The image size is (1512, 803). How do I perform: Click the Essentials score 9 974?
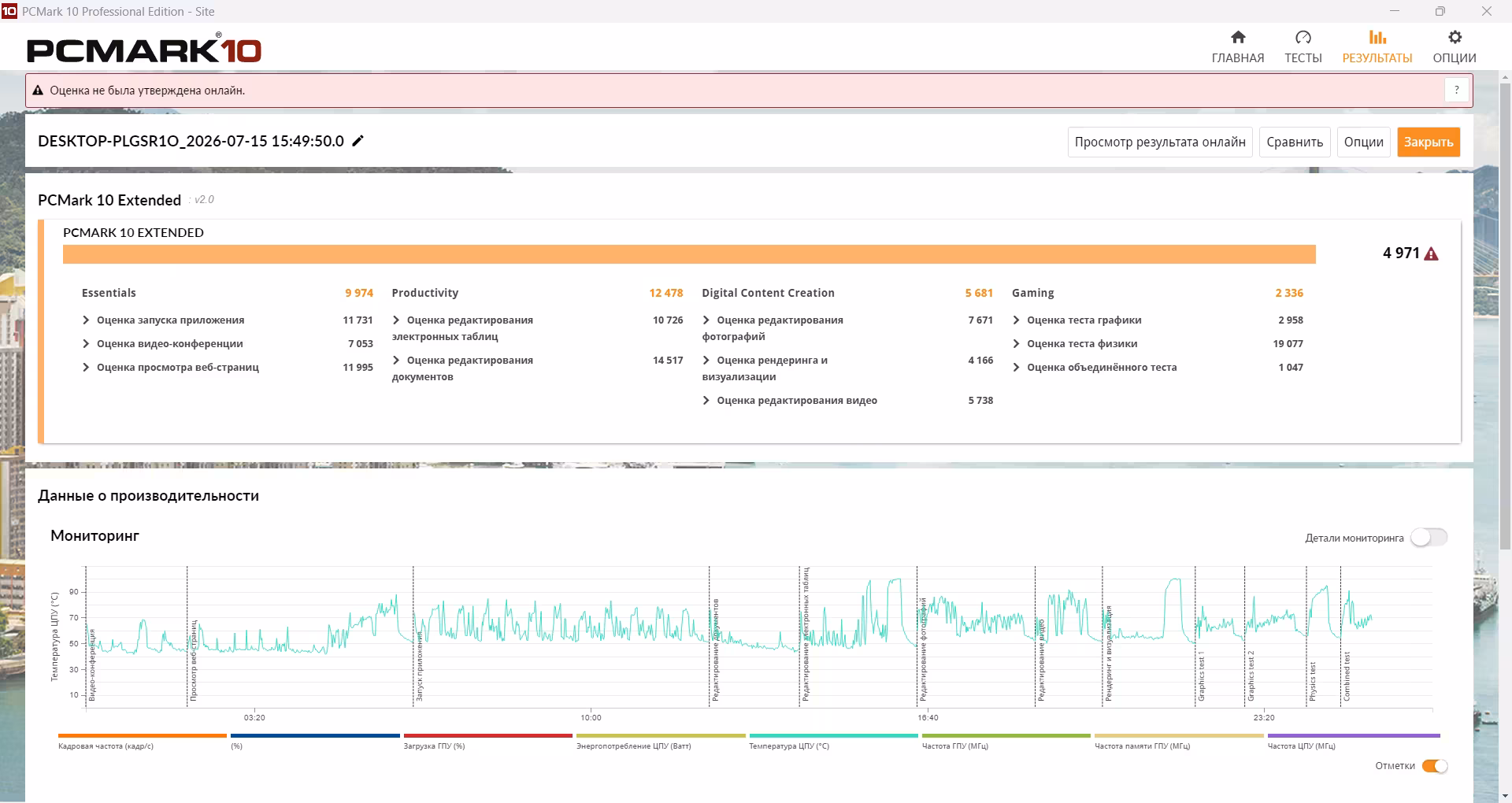tap(359, 293)
